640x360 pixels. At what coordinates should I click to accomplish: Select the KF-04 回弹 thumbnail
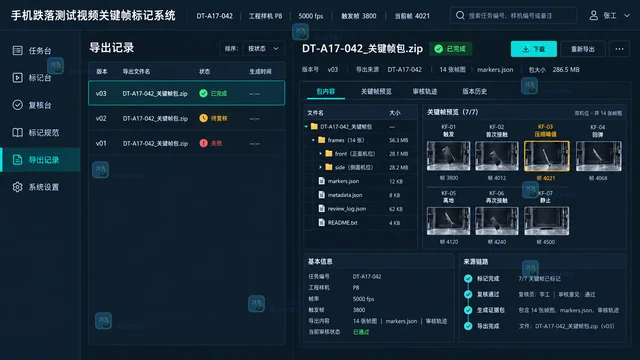click(x=598, y=156)
